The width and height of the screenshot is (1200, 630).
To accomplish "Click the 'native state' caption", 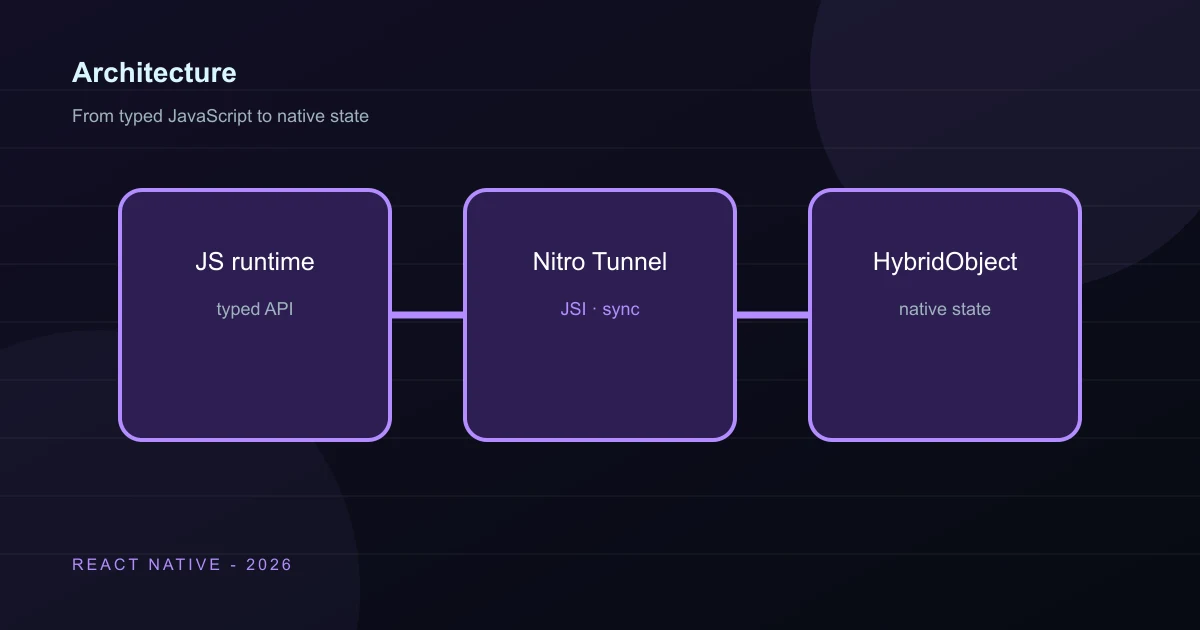I will (x=945, y=309).
